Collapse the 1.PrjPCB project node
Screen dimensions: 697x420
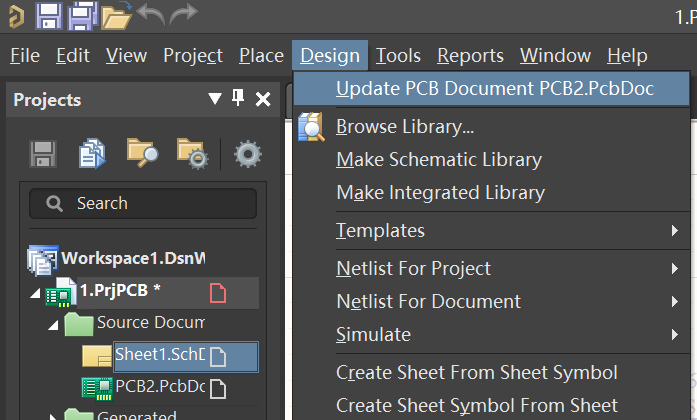[x=37, y=294]
